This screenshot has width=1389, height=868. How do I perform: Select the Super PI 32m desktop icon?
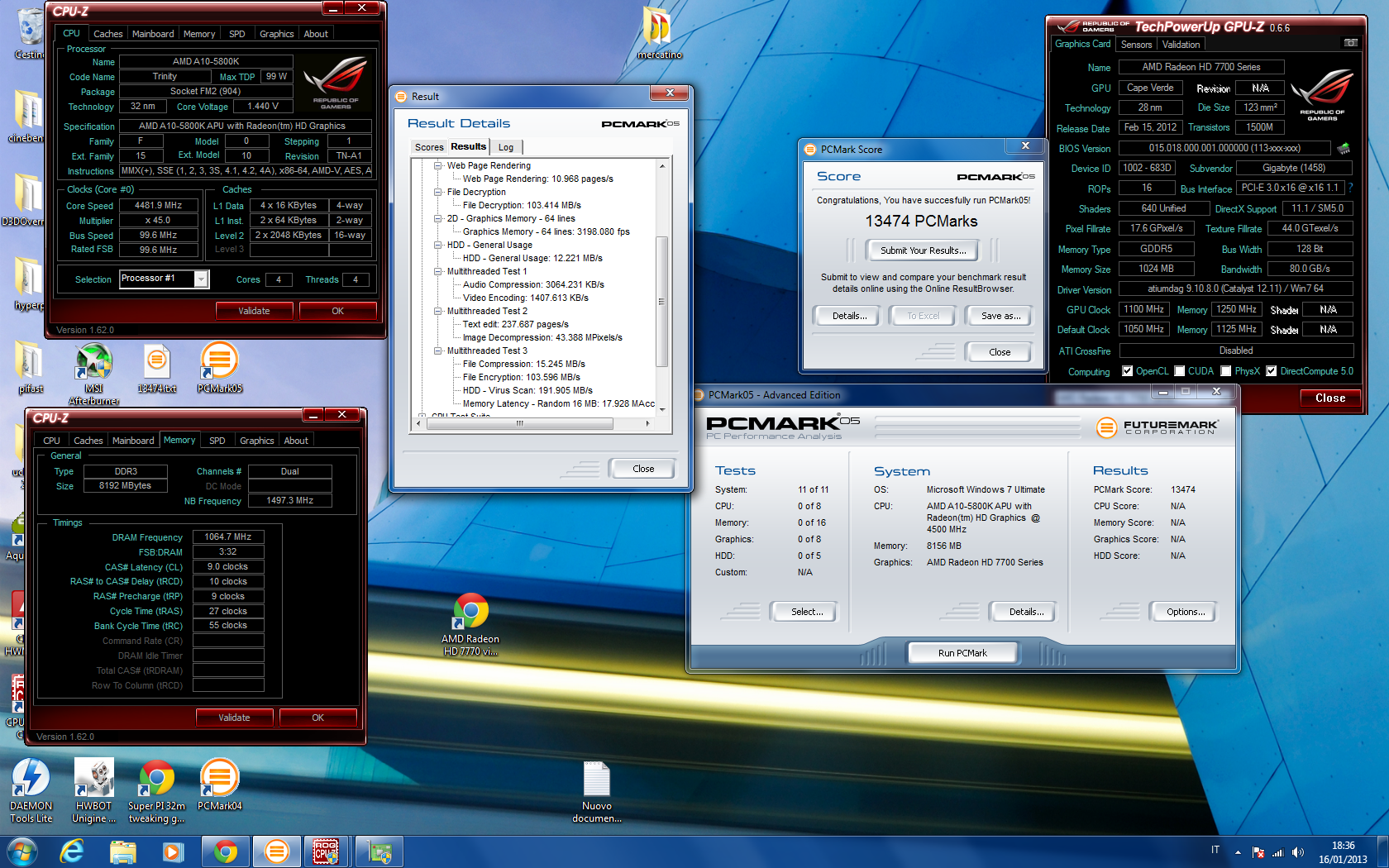[157, 792]
